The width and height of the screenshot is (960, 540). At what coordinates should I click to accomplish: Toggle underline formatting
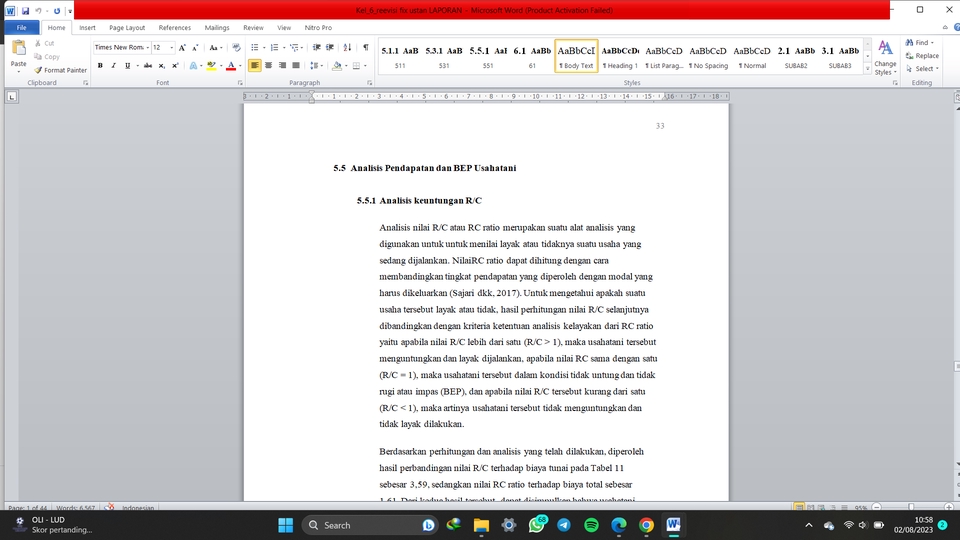[127, 66]
